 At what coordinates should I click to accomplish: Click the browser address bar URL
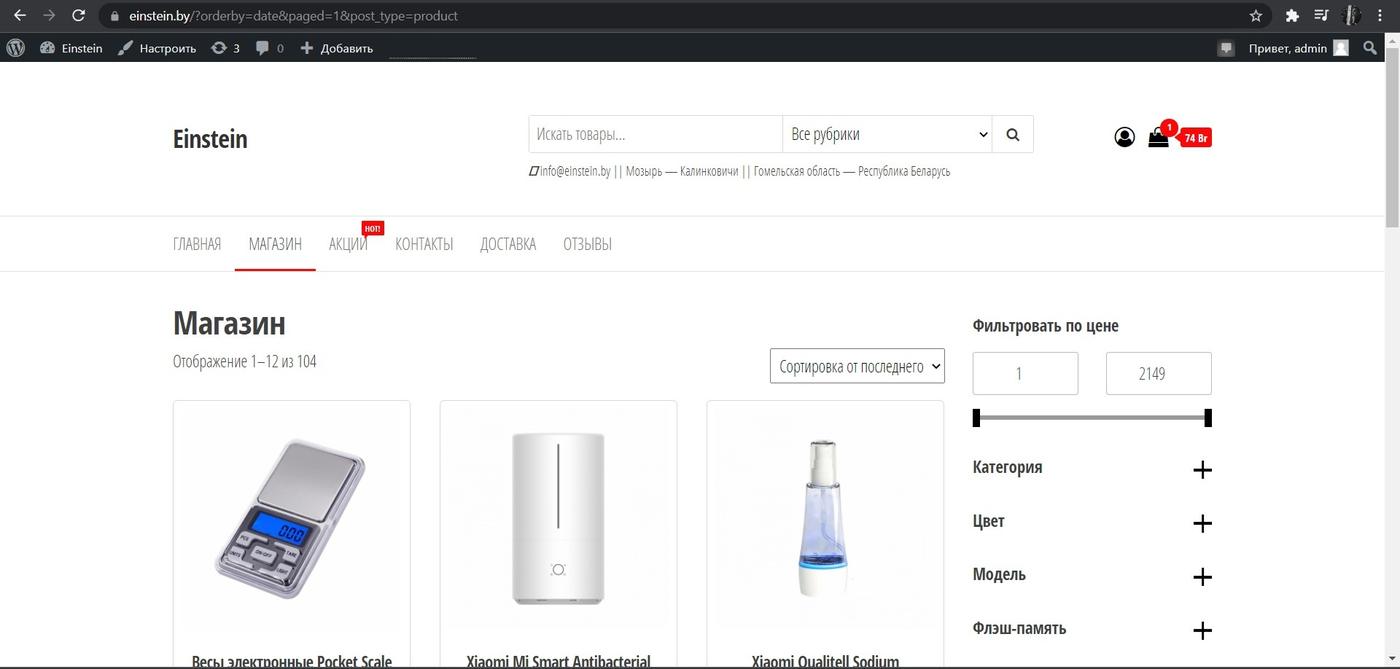pos(293,16)
